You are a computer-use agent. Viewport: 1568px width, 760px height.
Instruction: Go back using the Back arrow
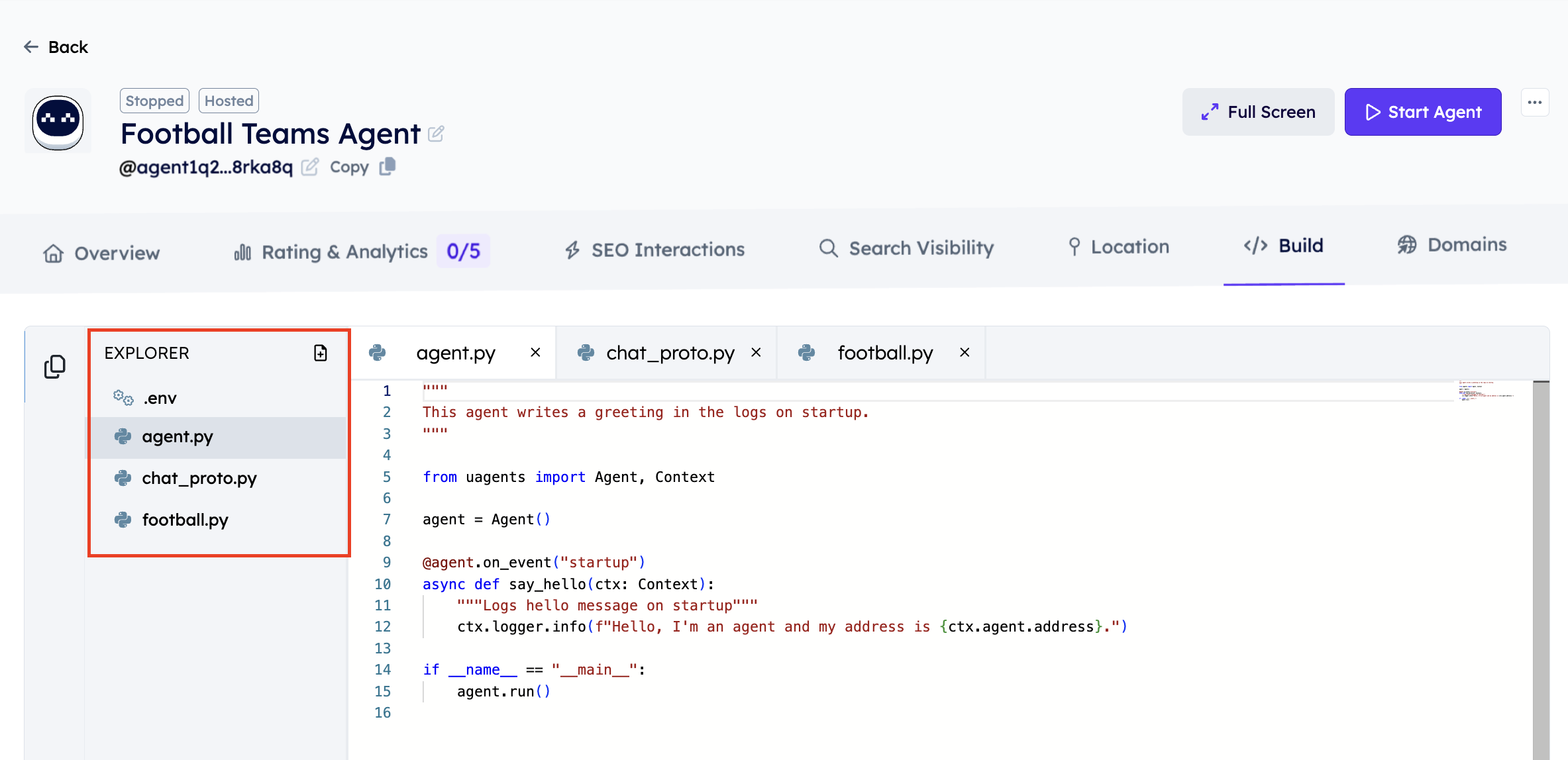(31, 47)
